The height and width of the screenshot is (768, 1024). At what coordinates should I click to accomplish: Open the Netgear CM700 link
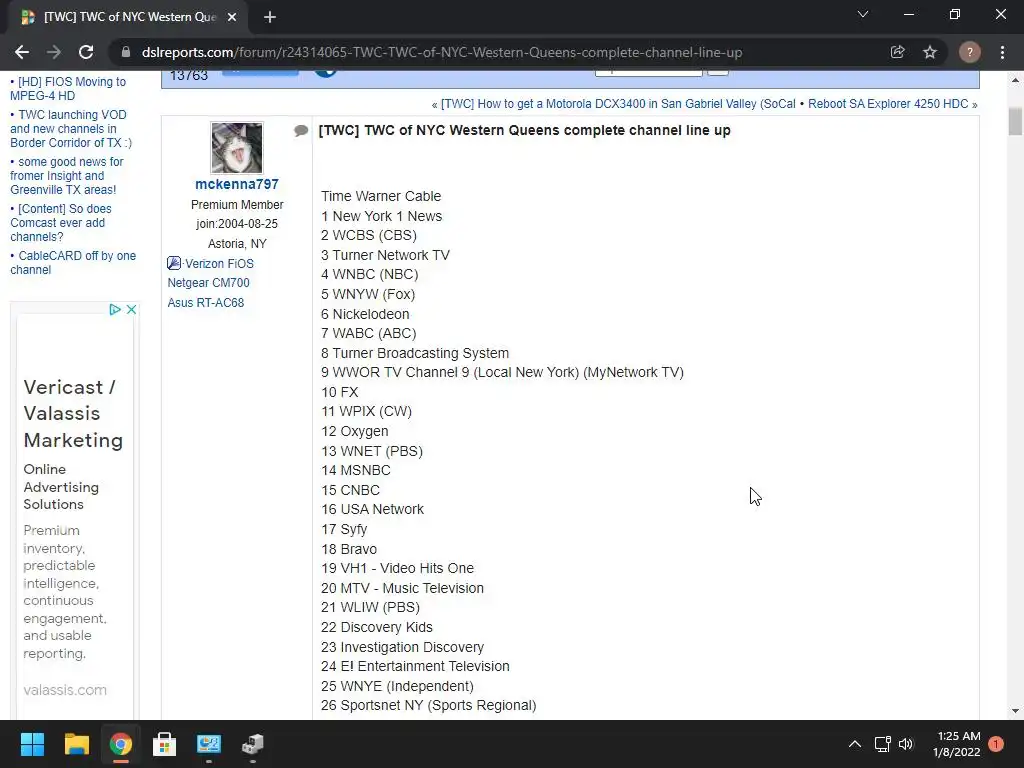(x=208, y=283)
